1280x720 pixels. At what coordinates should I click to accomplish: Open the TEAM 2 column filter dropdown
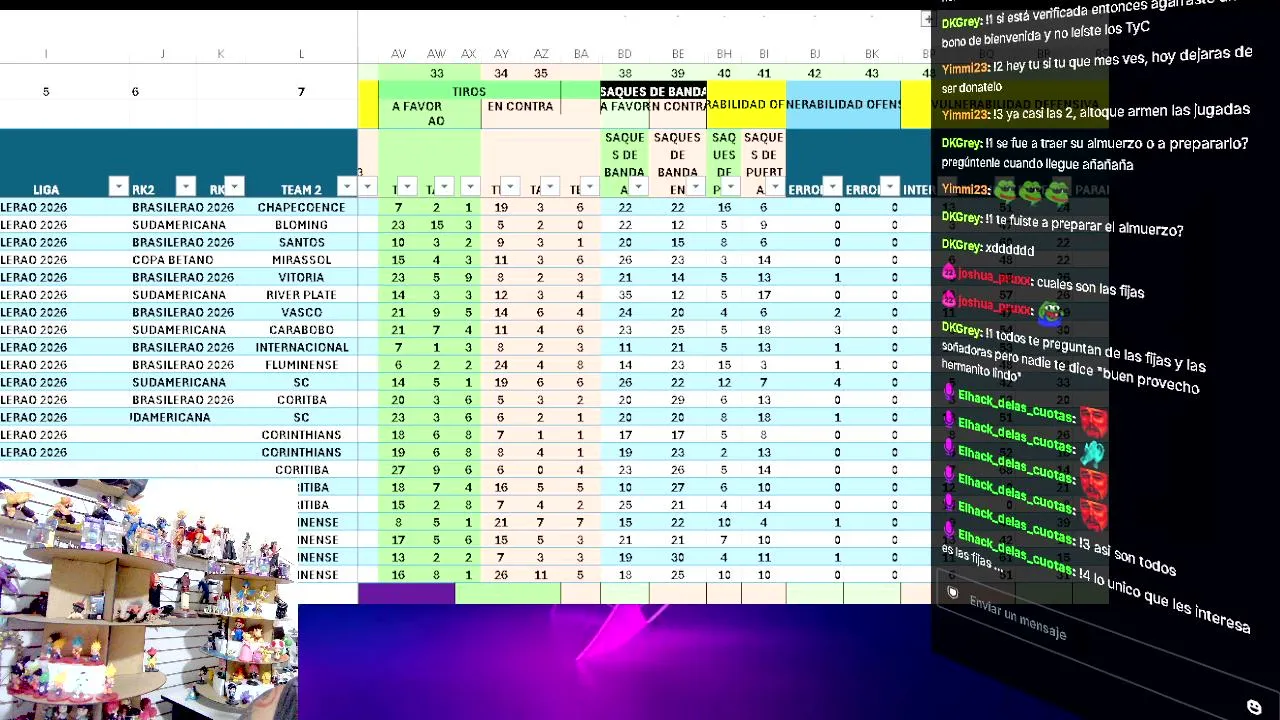pyautogui.click(x=346, y=187)
